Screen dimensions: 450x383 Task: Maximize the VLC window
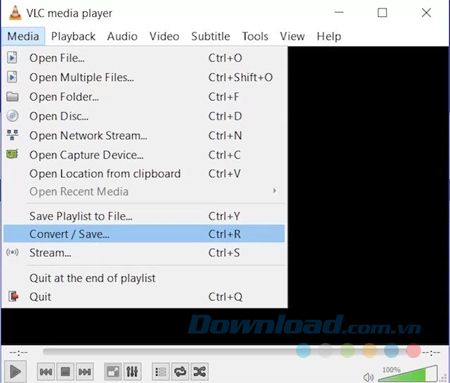(382, 13)
